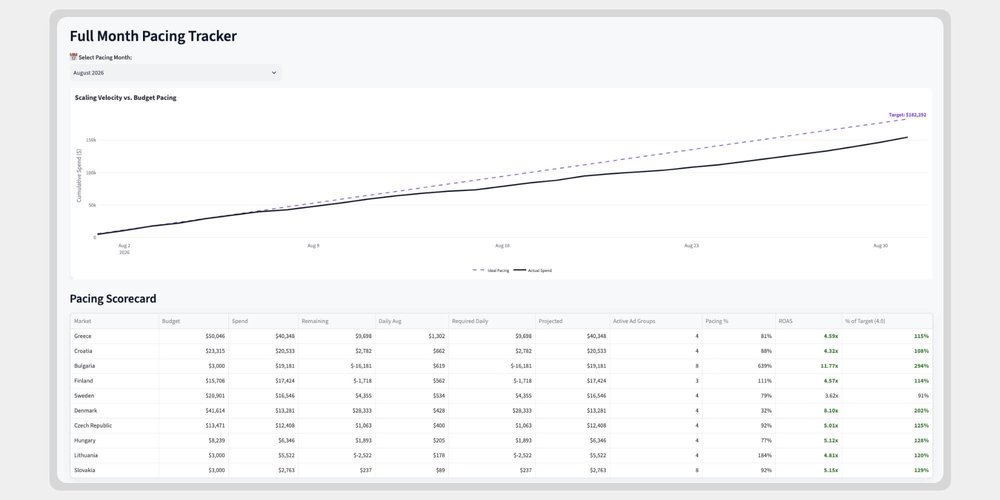This screenshot has width=1000, height=500.
Task: Select the Slovakia market cell
Action: [114, 470]
